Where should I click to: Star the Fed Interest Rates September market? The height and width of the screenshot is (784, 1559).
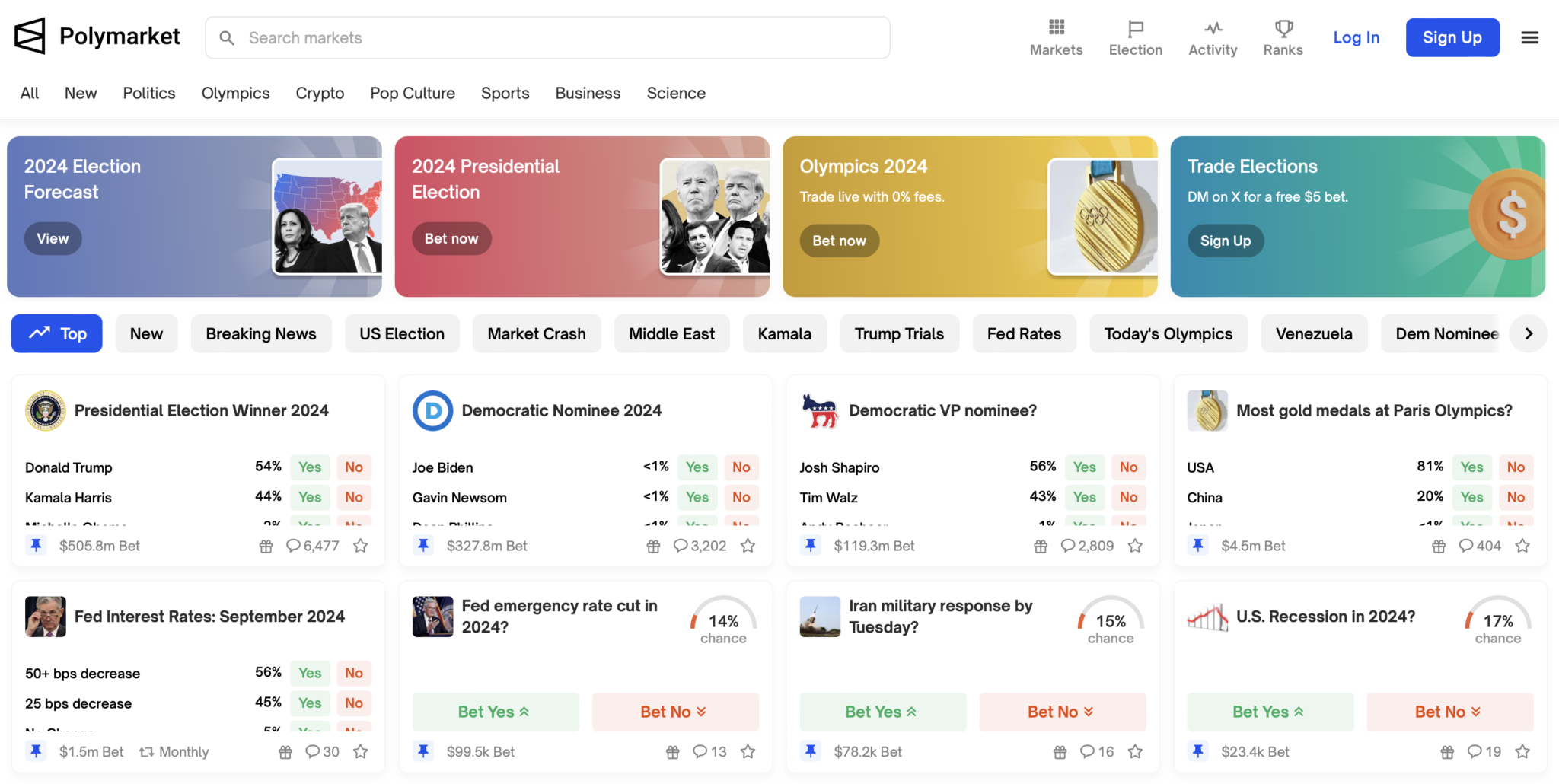click(x=361, y=752)
